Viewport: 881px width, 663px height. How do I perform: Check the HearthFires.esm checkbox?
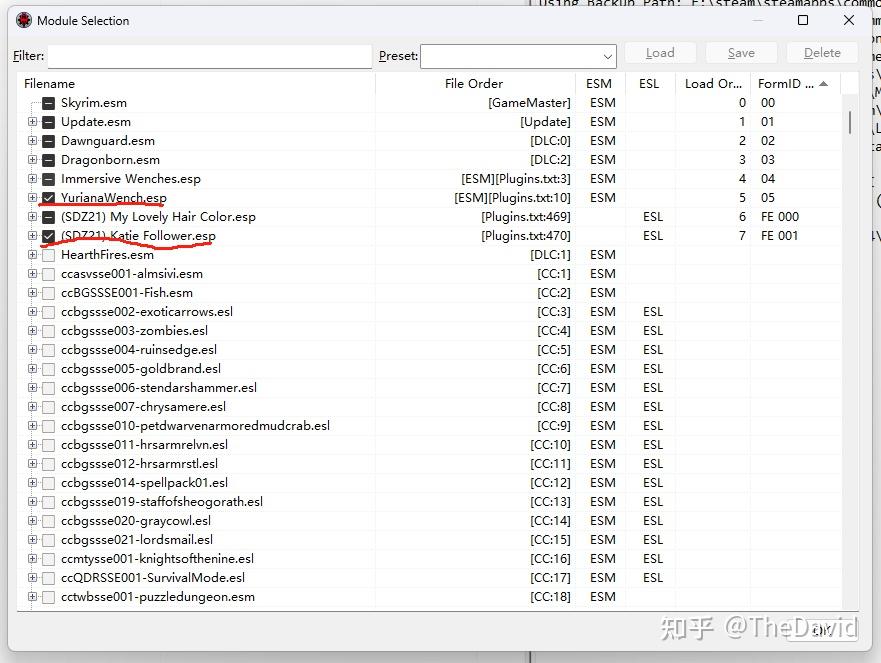click(49, 255)
